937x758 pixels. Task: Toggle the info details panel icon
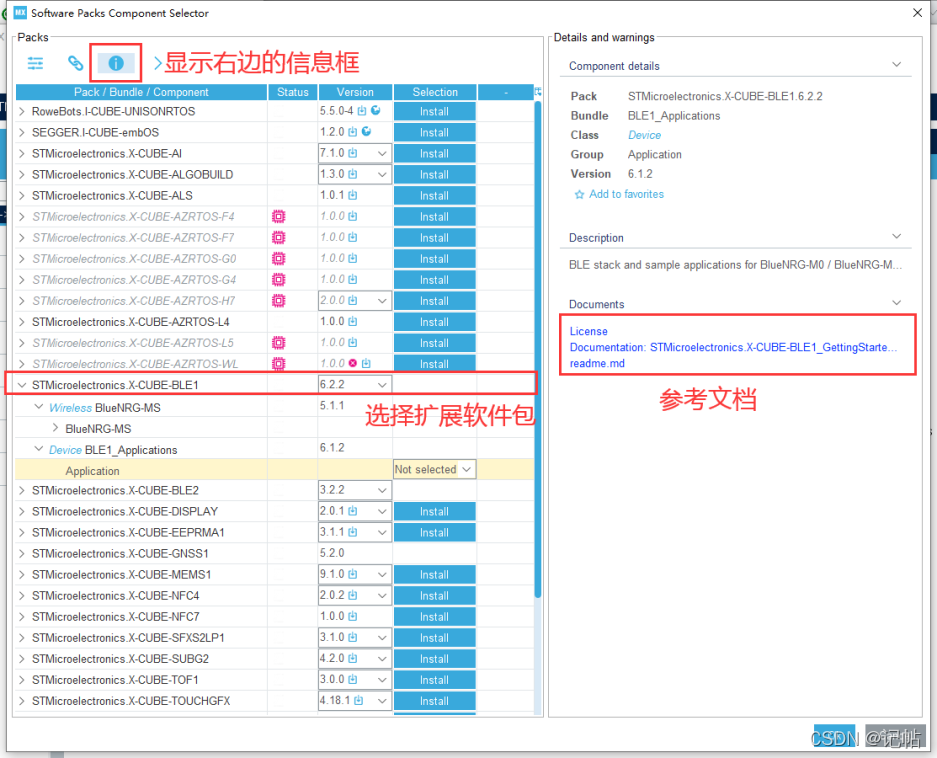pyautogui.click(x=116, y=63)
